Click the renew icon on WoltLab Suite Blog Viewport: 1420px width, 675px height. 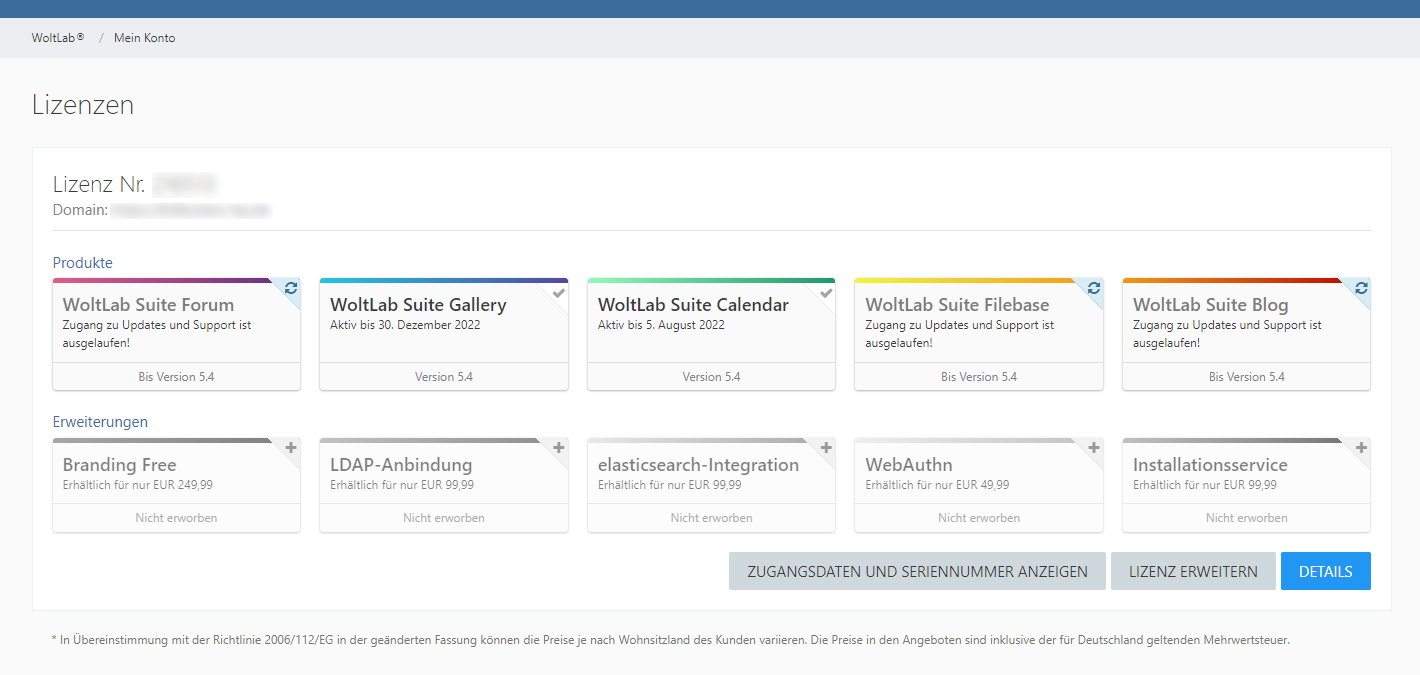click(1360, 288)
